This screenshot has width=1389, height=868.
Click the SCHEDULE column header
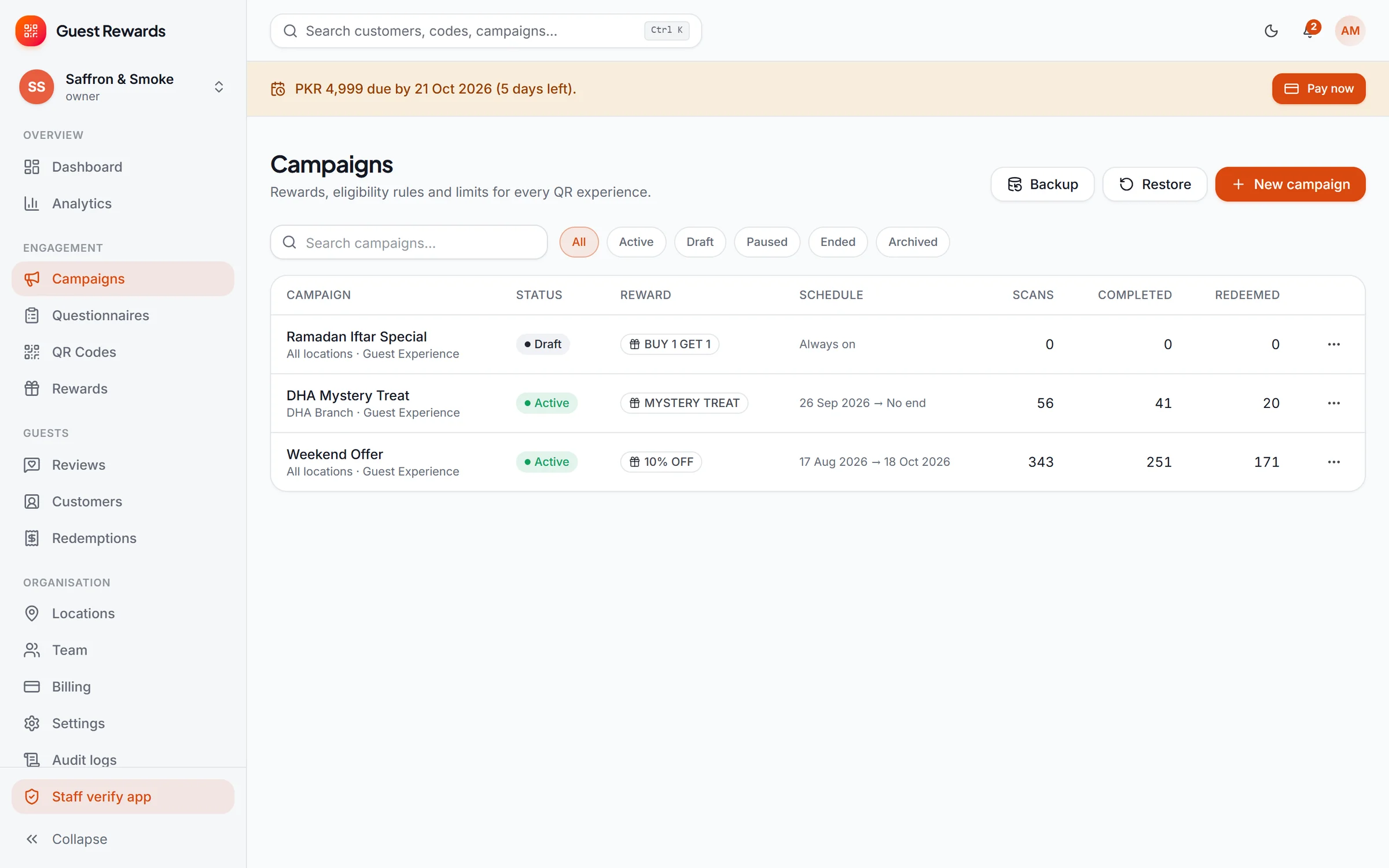tap(831, 295)
